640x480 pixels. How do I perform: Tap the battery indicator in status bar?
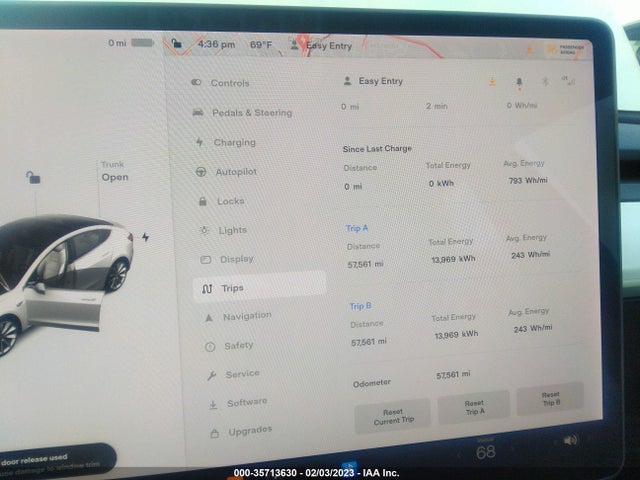142,42
